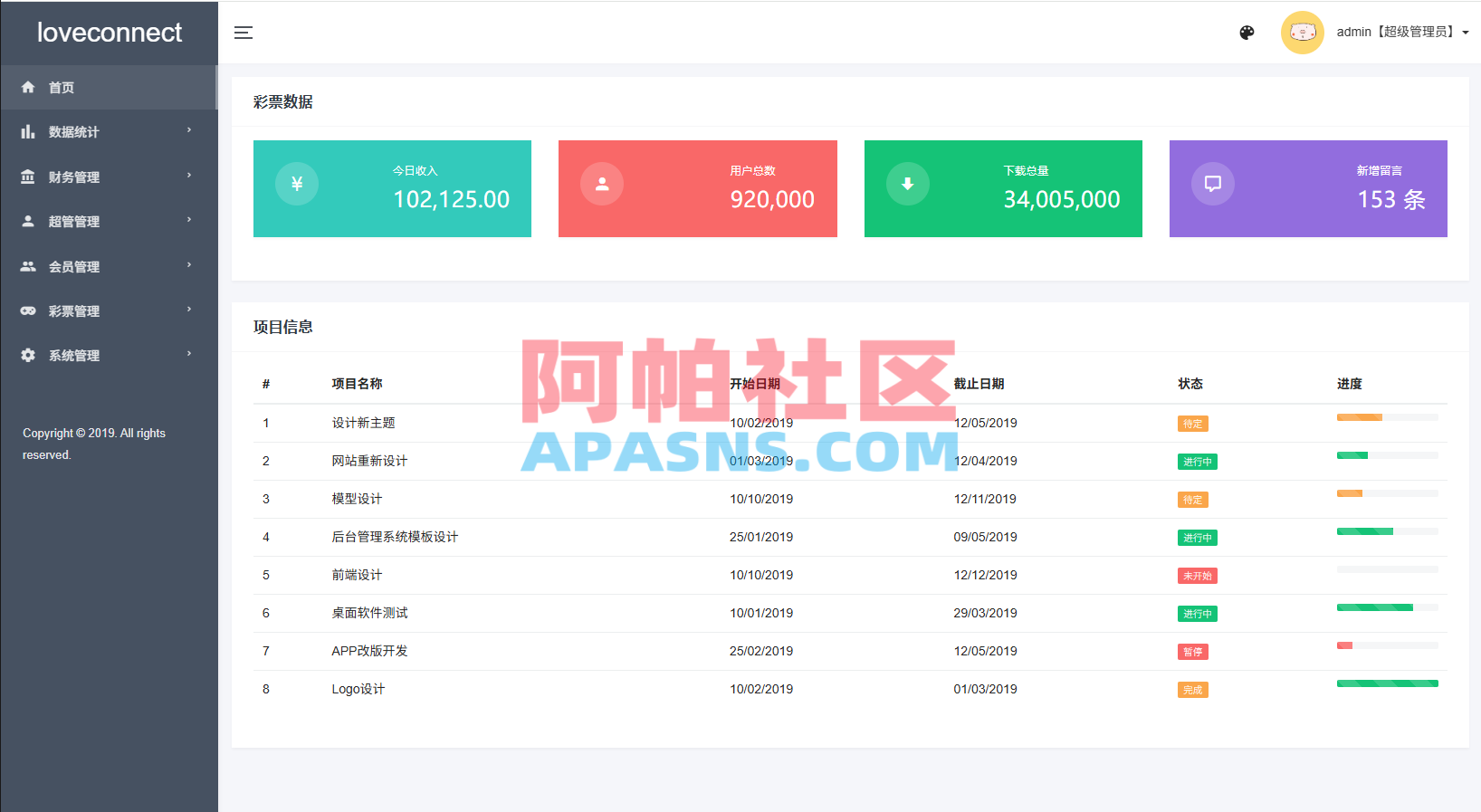Expand the 超管管理 submenu arrow
Screen dimensions: 1481x812
click(189, 220)
